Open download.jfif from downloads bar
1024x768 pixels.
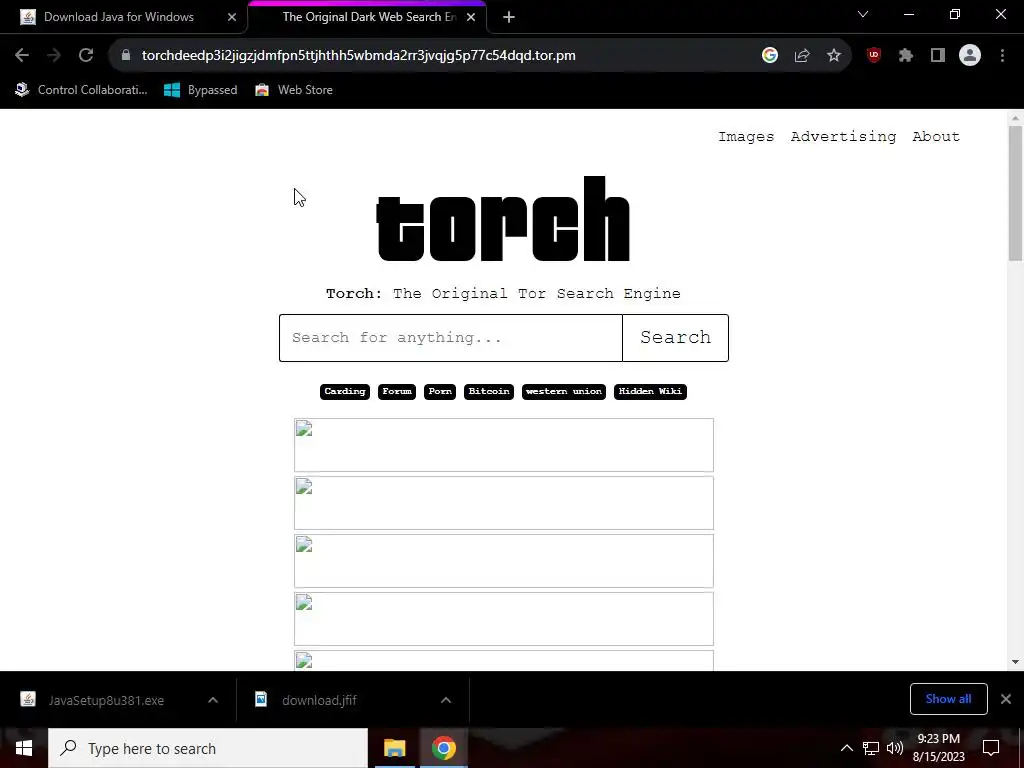[x=319, y=700]
